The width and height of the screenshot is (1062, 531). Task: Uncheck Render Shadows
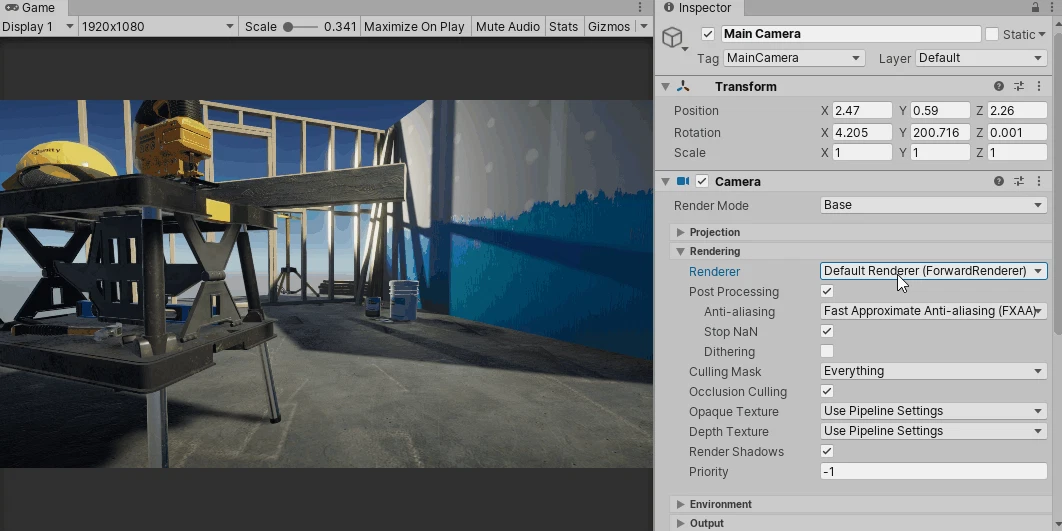coord(827,451)
